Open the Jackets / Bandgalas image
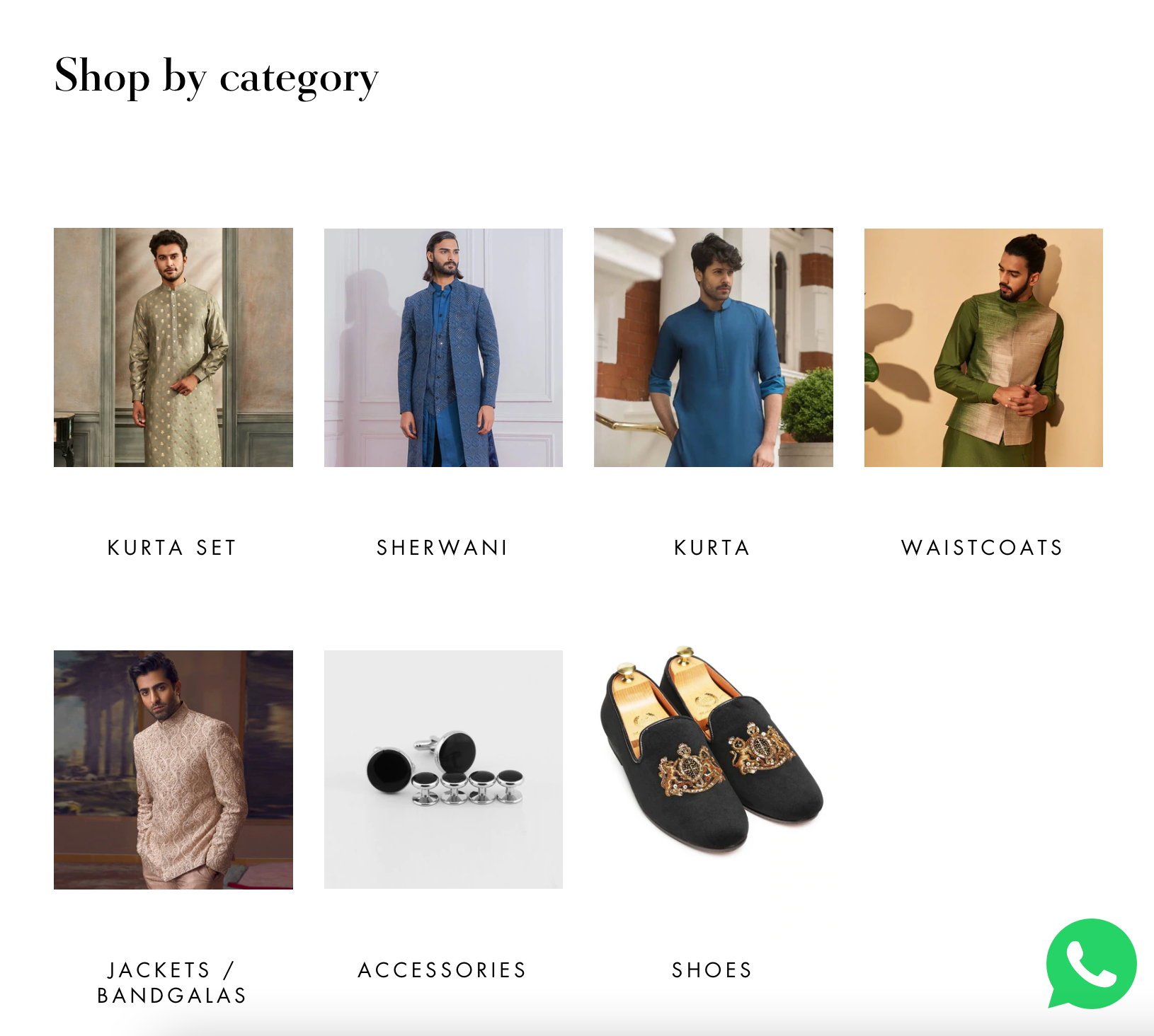This screenshot has width=1154, height=1036. [173, 770]
